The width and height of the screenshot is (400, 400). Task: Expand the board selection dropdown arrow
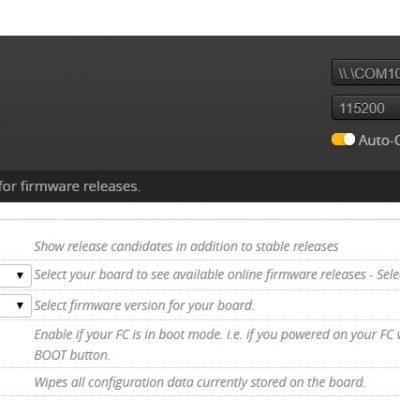click(x=20, y=275)
